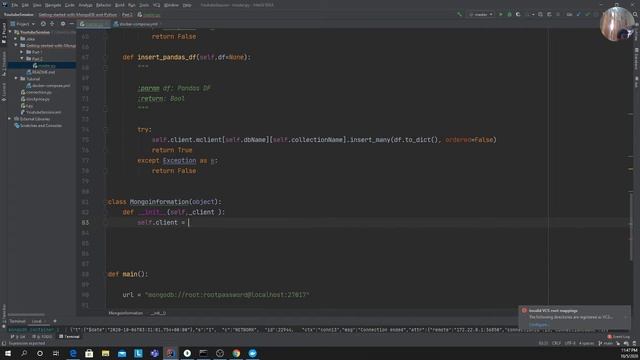
Task: Open Microsoft Store from the taskbar
Action: pyautogui.click(x=89, y=353)
